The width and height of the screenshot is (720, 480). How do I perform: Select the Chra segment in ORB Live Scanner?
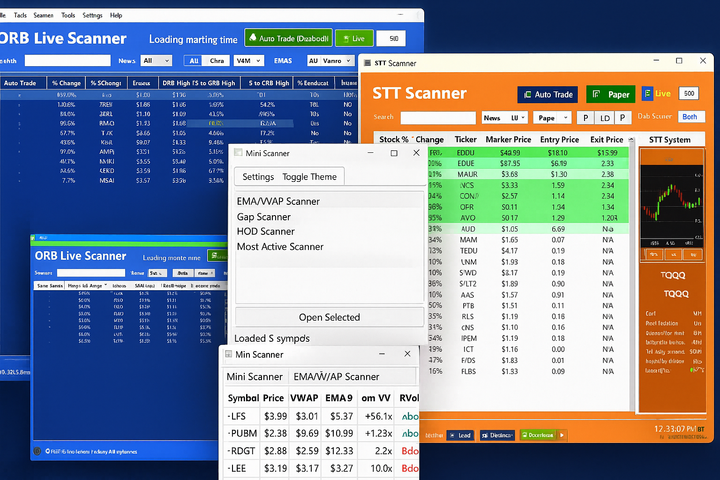[x=217, y=61]
